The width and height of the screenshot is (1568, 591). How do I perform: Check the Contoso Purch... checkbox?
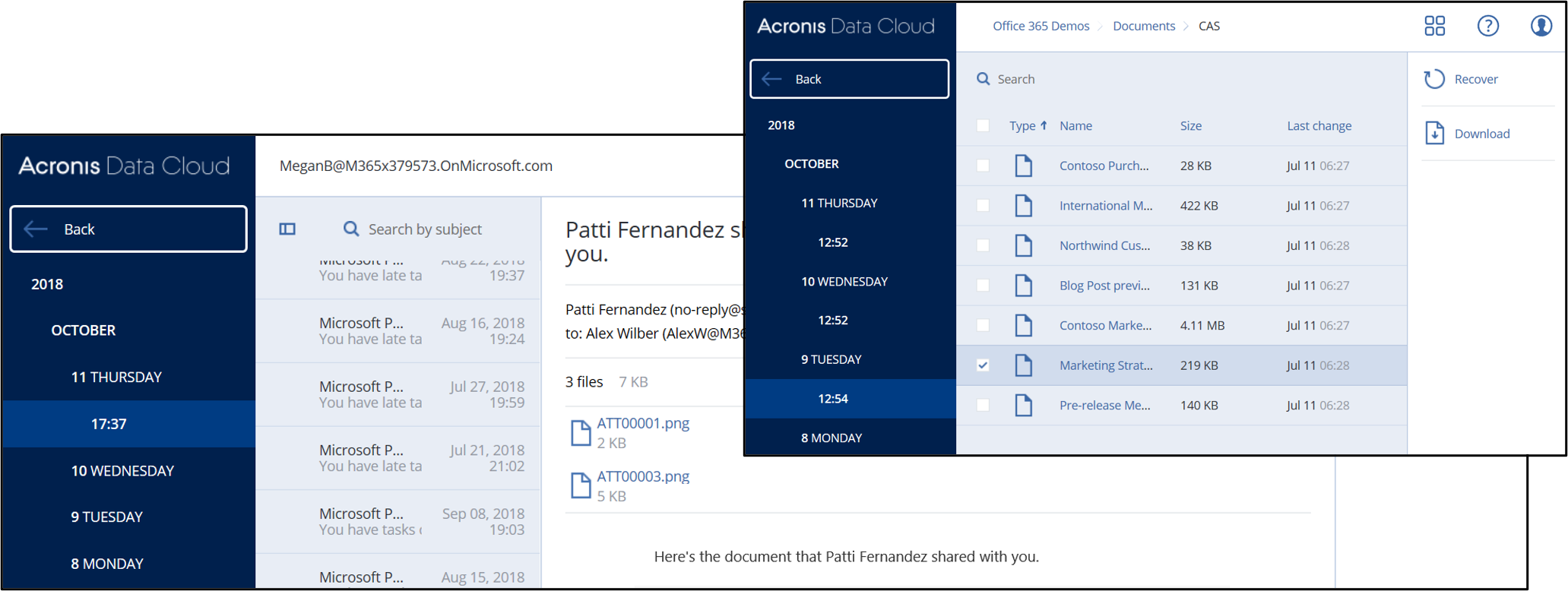983,166
